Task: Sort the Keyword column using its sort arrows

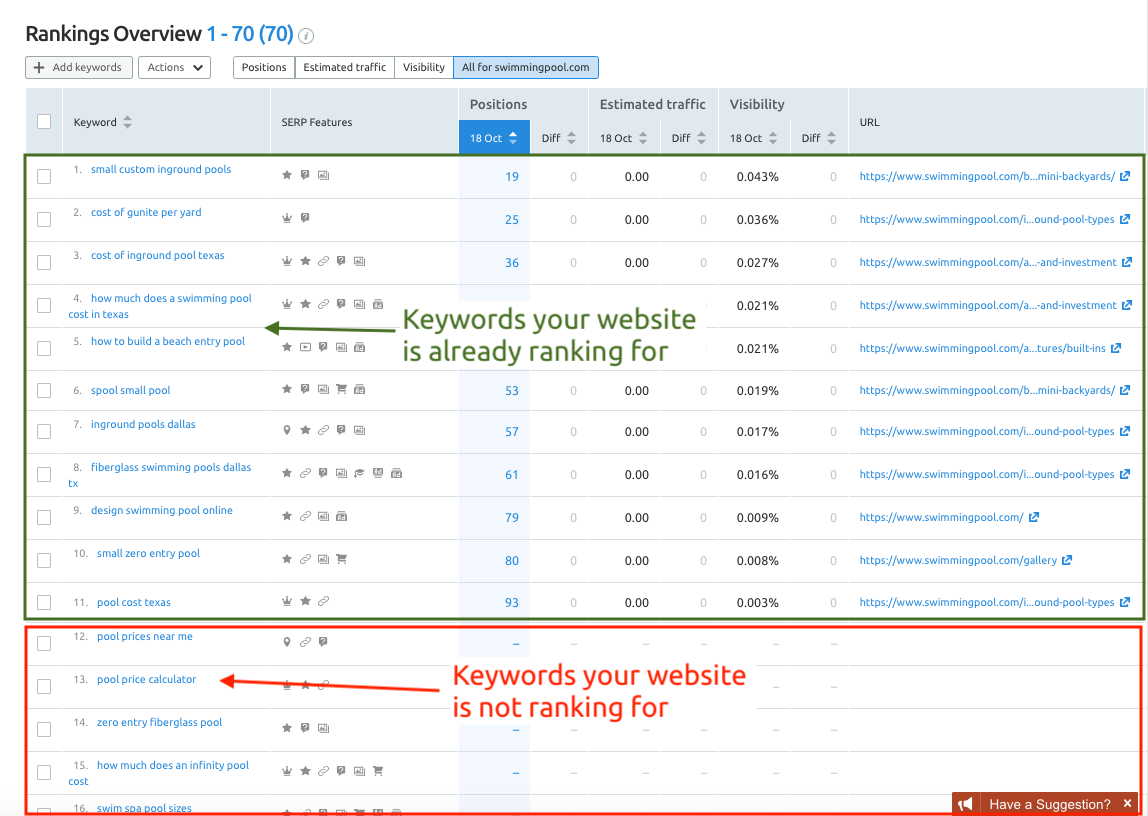Action: click(x=128, y=121)
